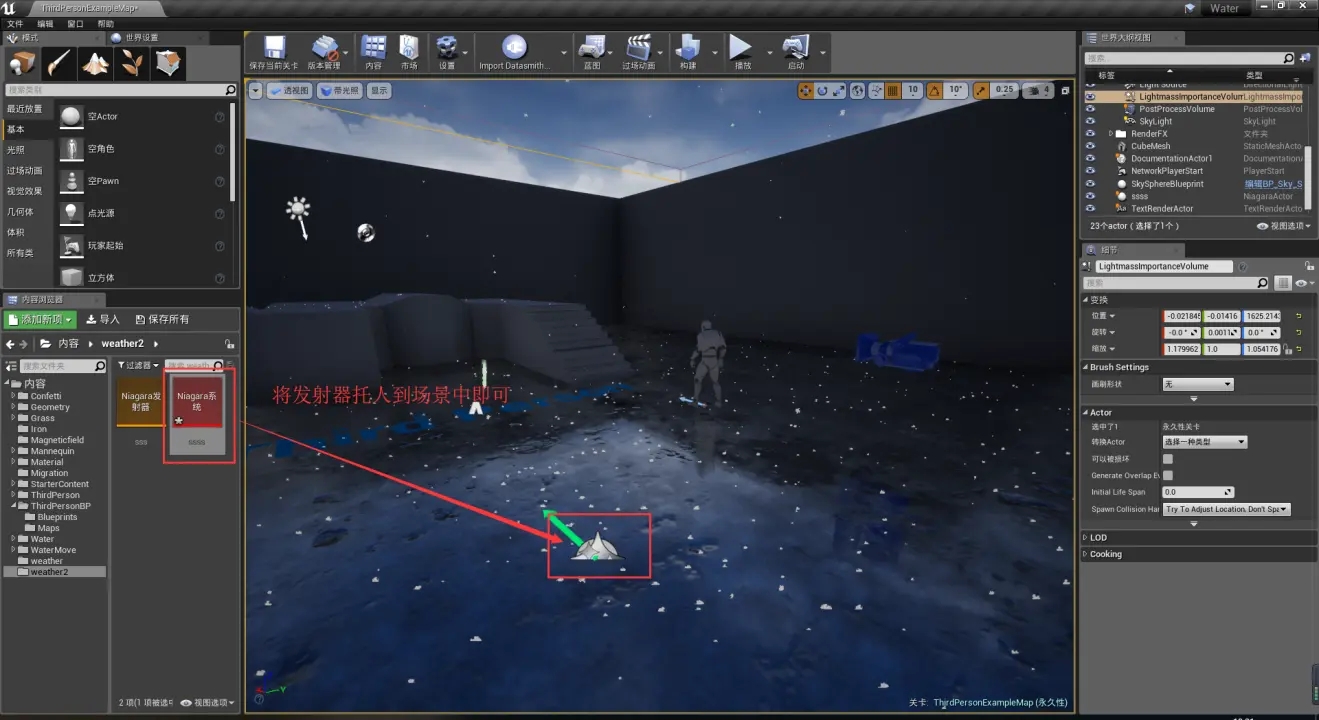The image size is (1319, 720).
Task: Open the 过场动画 cinematics icon
Action: 638,52
